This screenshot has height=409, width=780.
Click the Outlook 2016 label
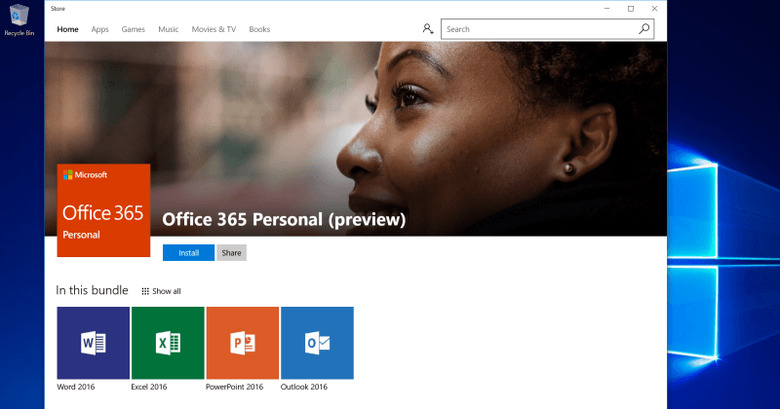click(304, 387)
